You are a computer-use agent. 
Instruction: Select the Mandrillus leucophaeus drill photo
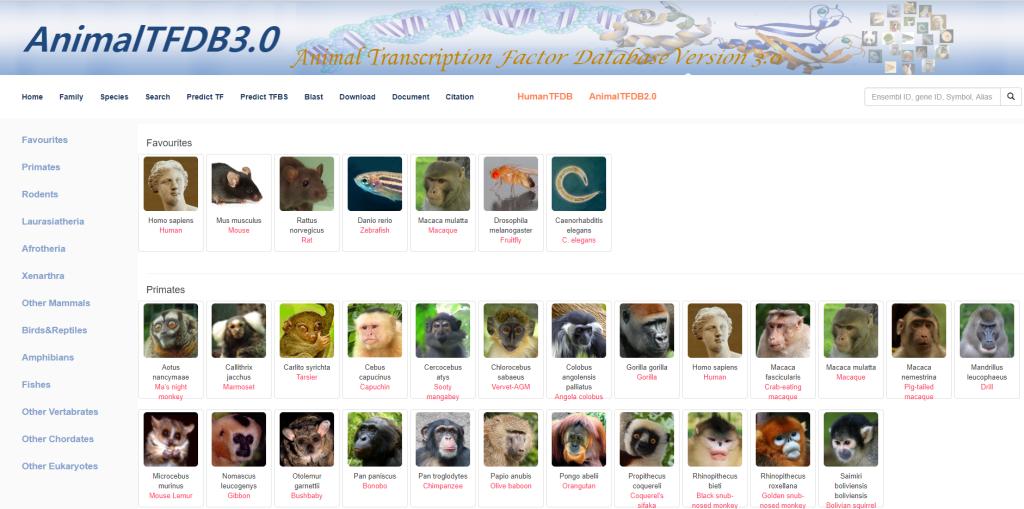[987, 331]
